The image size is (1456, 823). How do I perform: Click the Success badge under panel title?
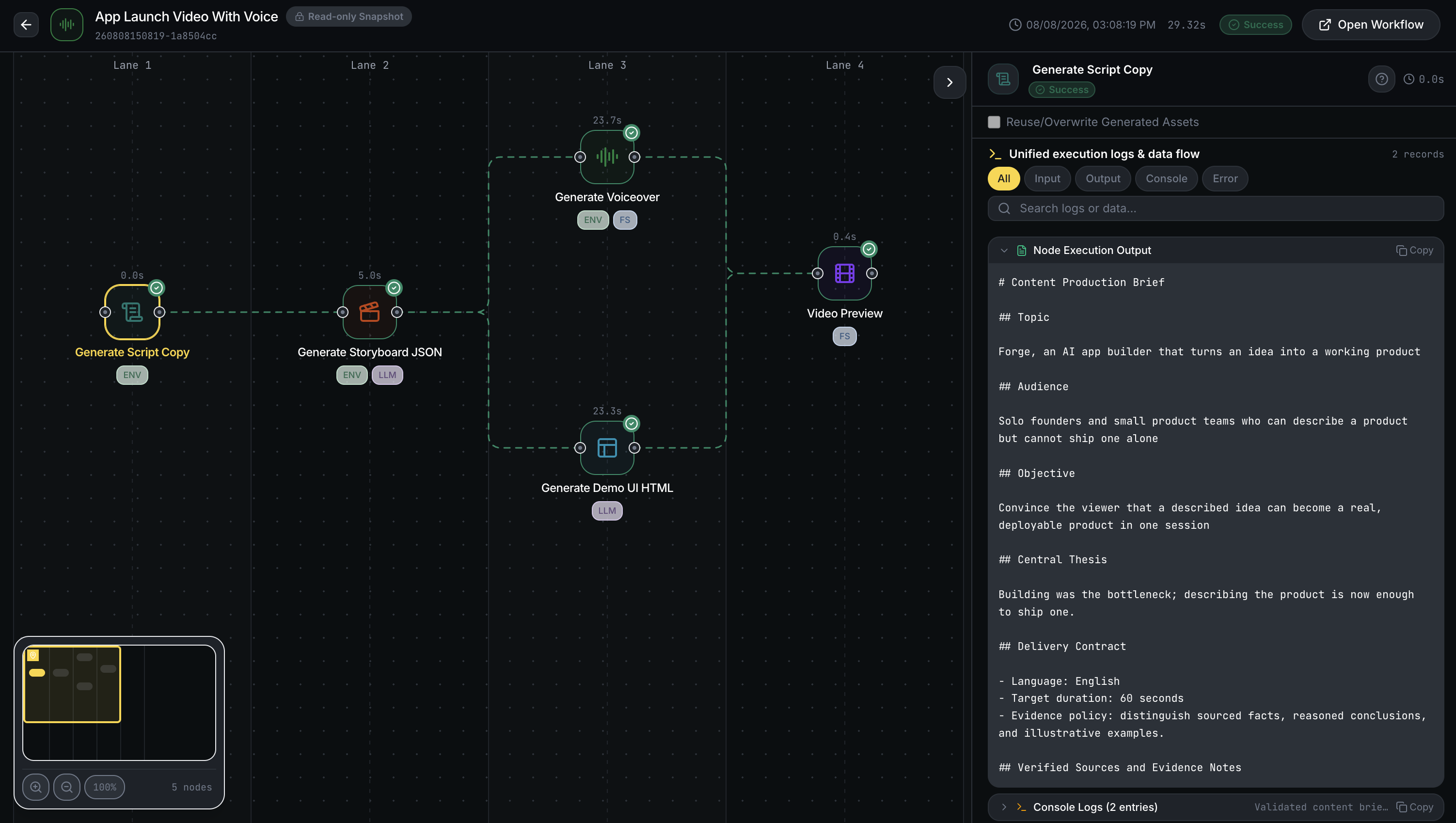1062,90
